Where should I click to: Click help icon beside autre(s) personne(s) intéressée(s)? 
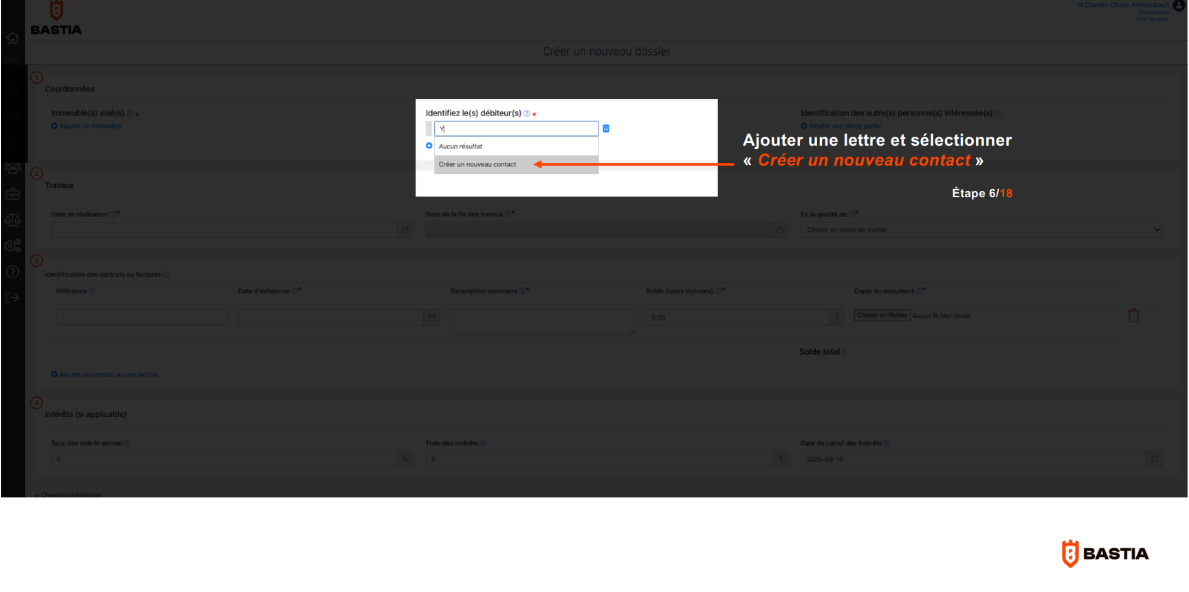[998, 114]
